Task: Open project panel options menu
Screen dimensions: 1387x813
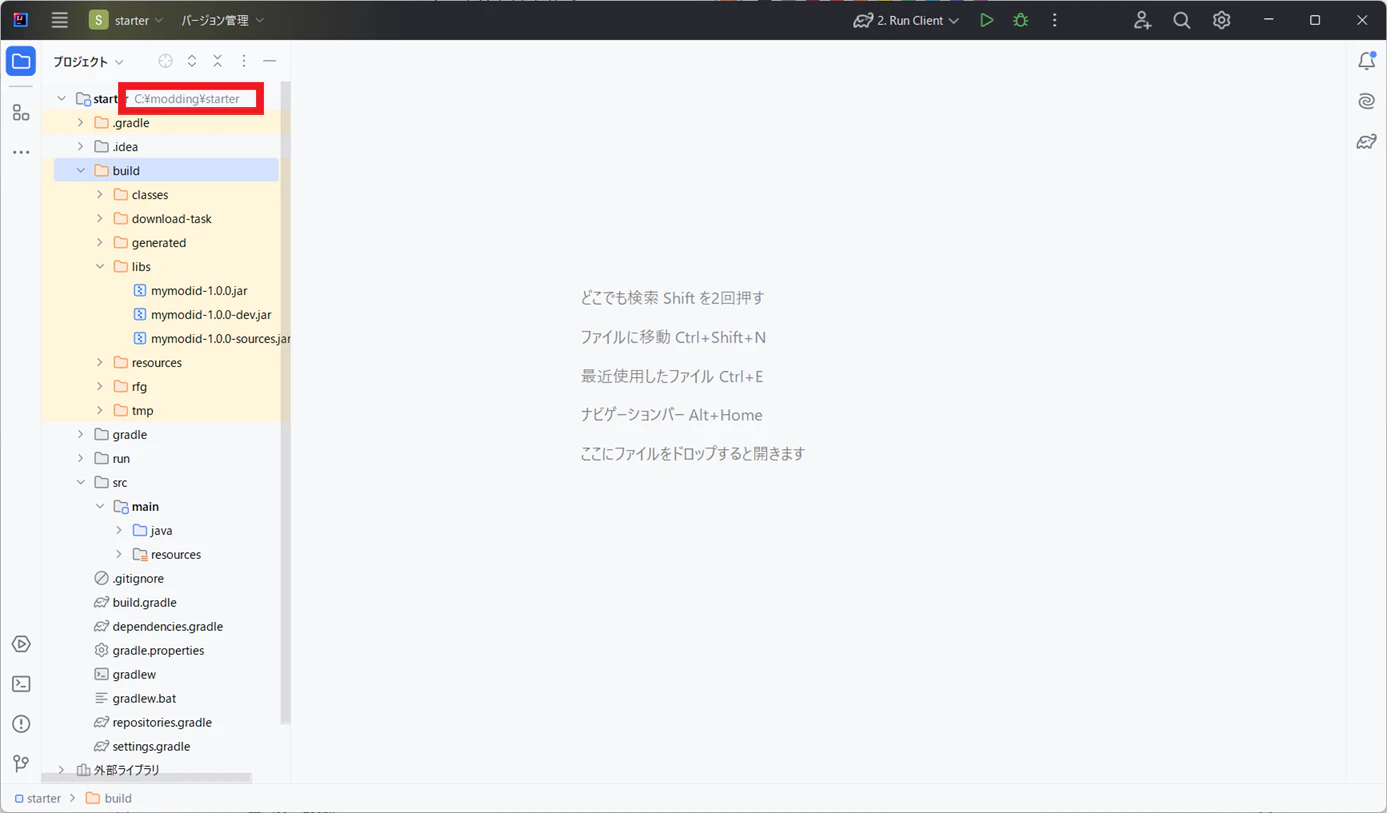Action: point(243,61)
